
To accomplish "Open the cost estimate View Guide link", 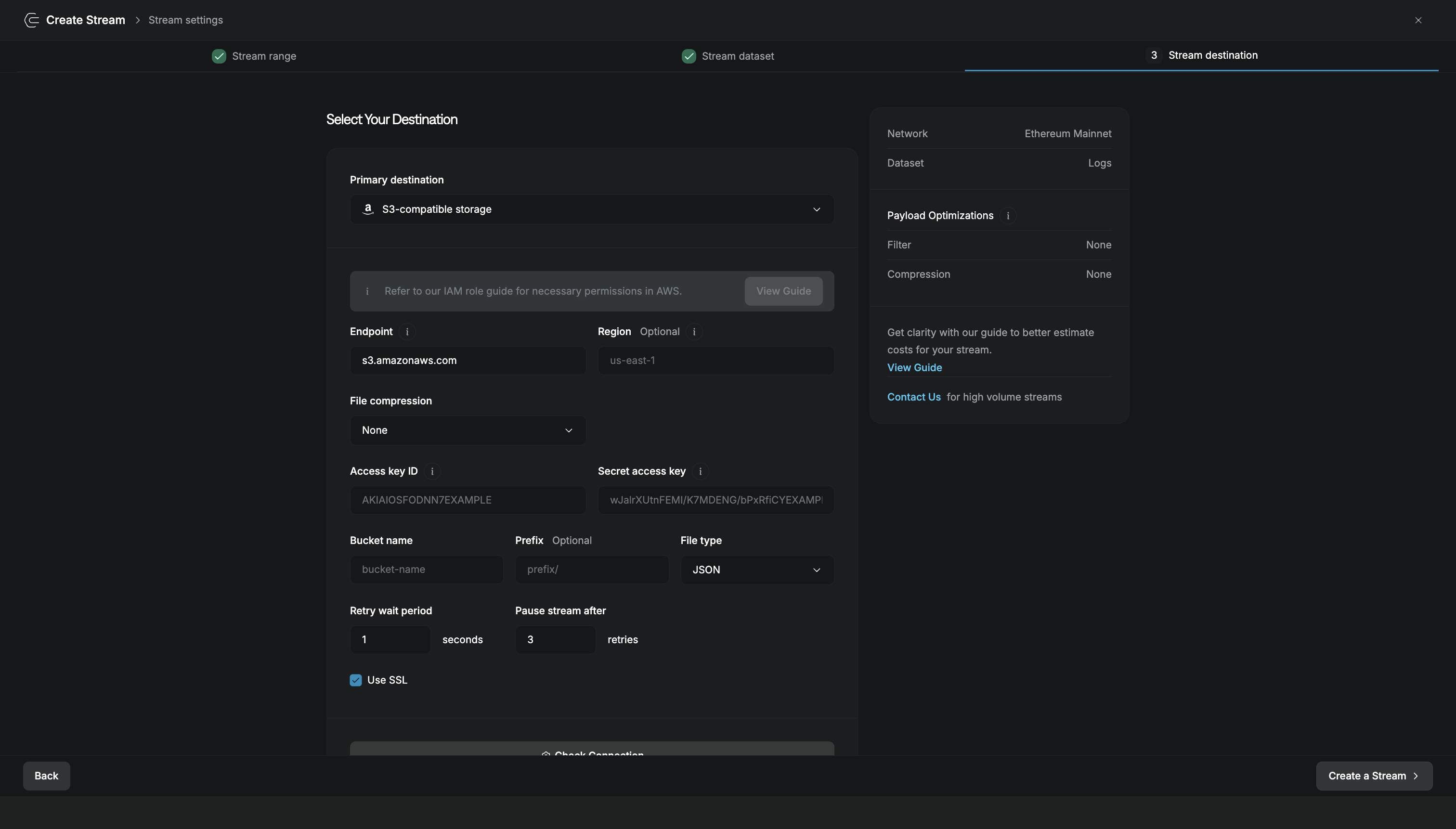I will (x=914, y=368).
